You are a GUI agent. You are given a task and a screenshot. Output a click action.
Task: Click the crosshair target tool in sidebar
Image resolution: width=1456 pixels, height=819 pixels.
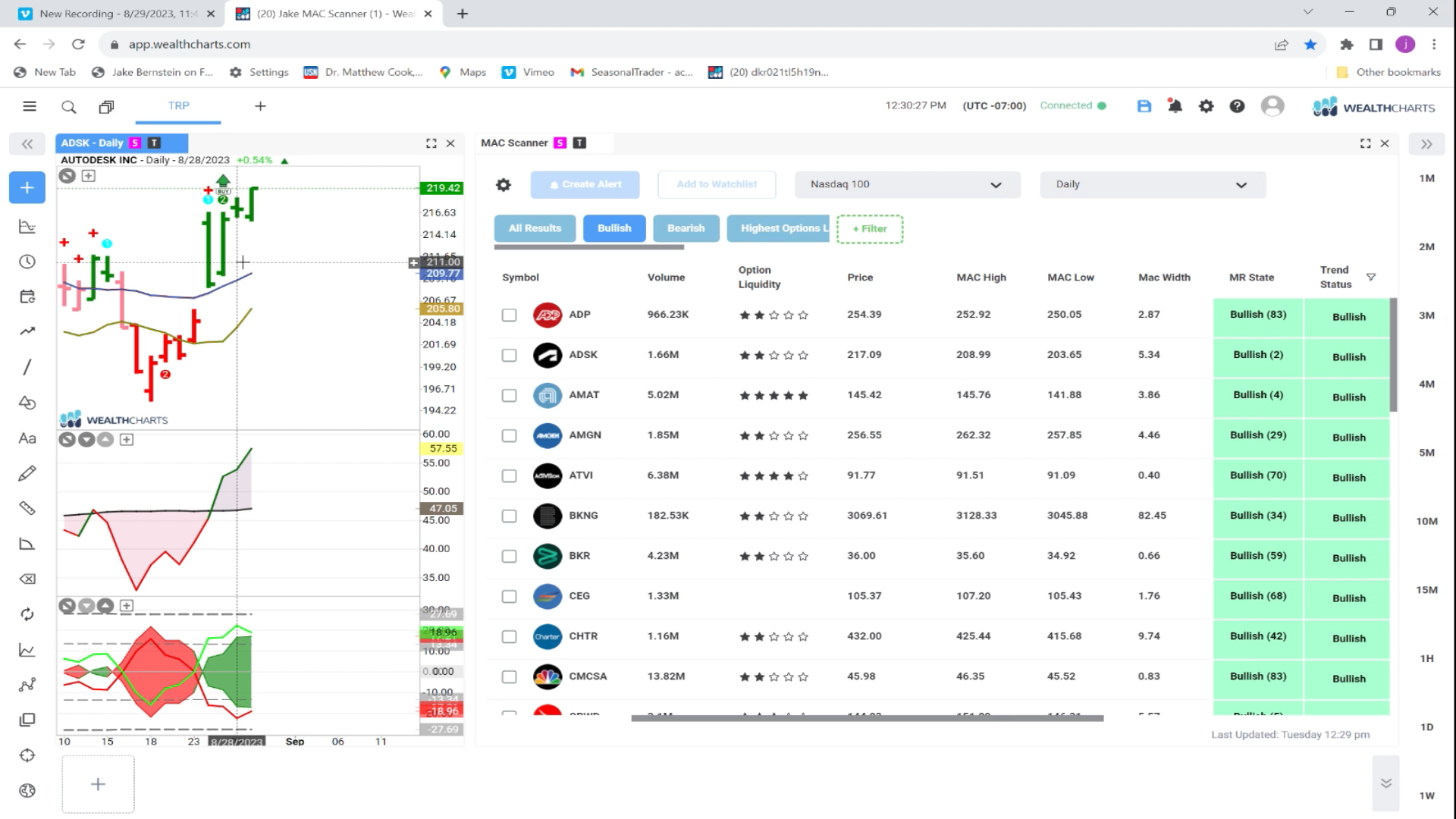pyautogui.click(x=27, y=755)
